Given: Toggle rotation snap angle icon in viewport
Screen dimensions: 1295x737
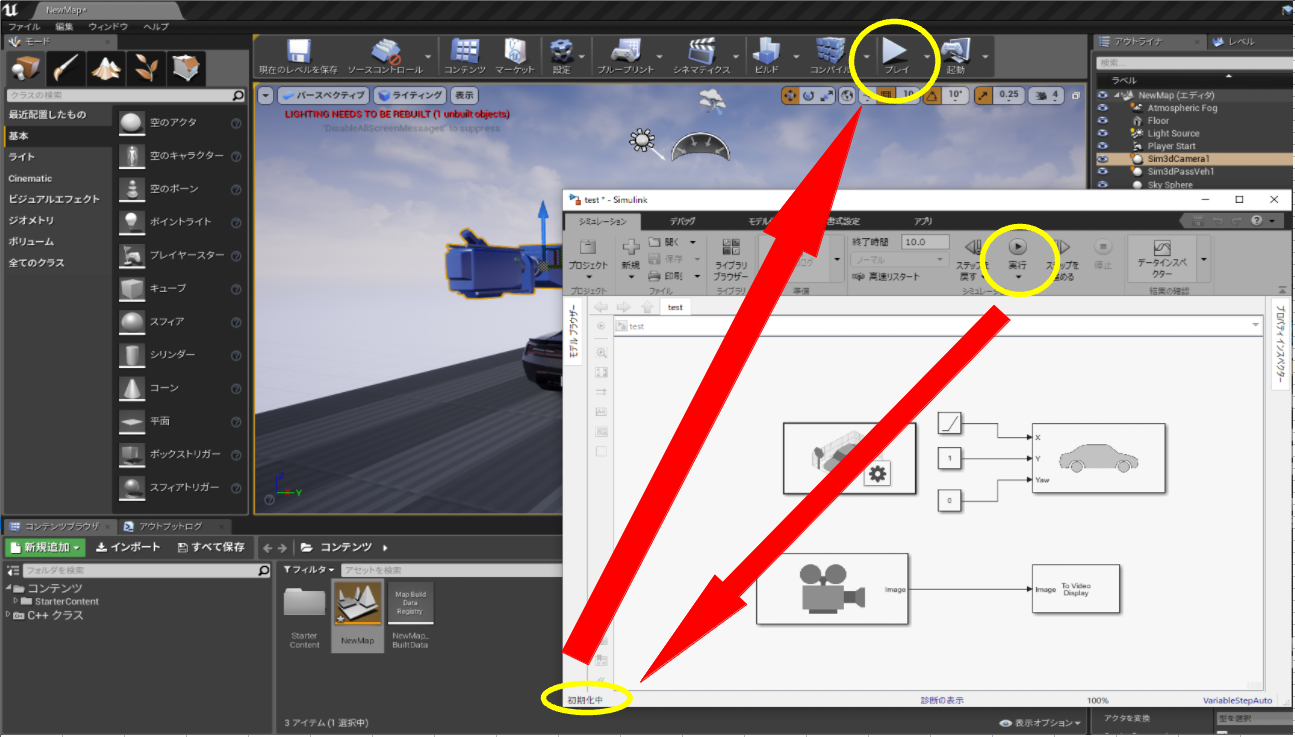Looking at the screenshot, I should pos(931,95).
